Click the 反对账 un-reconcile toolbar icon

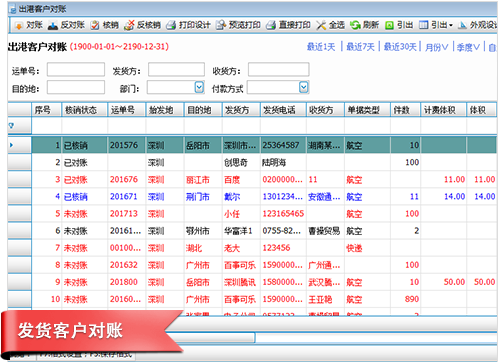53,25
